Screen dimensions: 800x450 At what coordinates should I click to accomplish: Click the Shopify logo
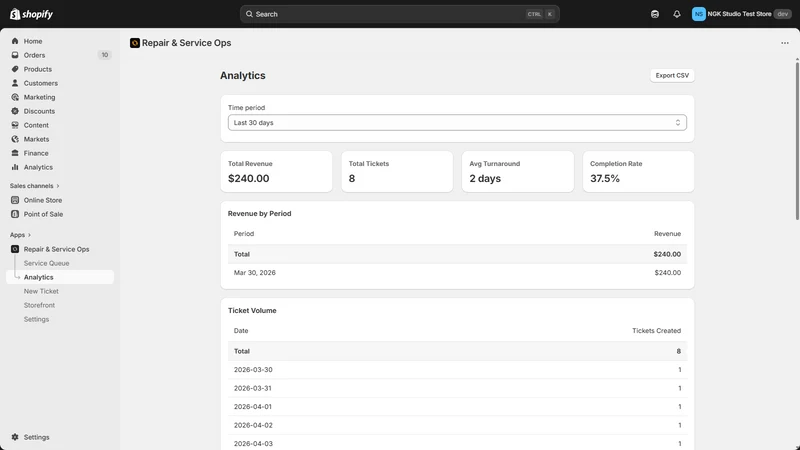[31, 14]
